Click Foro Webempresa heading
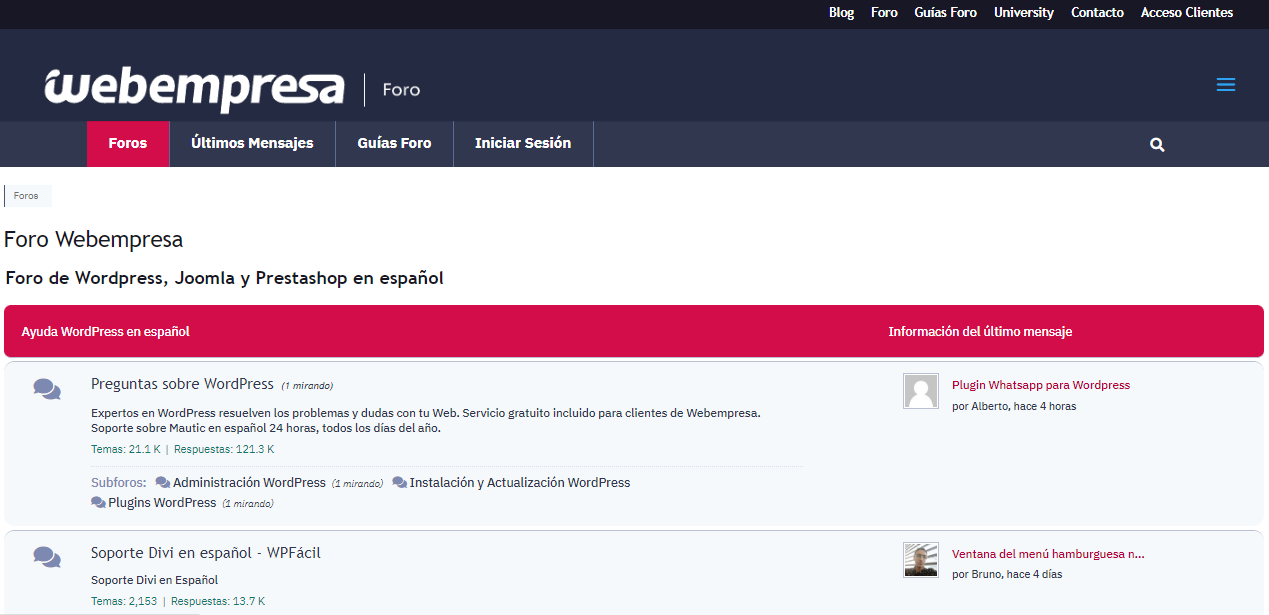Viewport: 1269px width, 615px height. 94,240
